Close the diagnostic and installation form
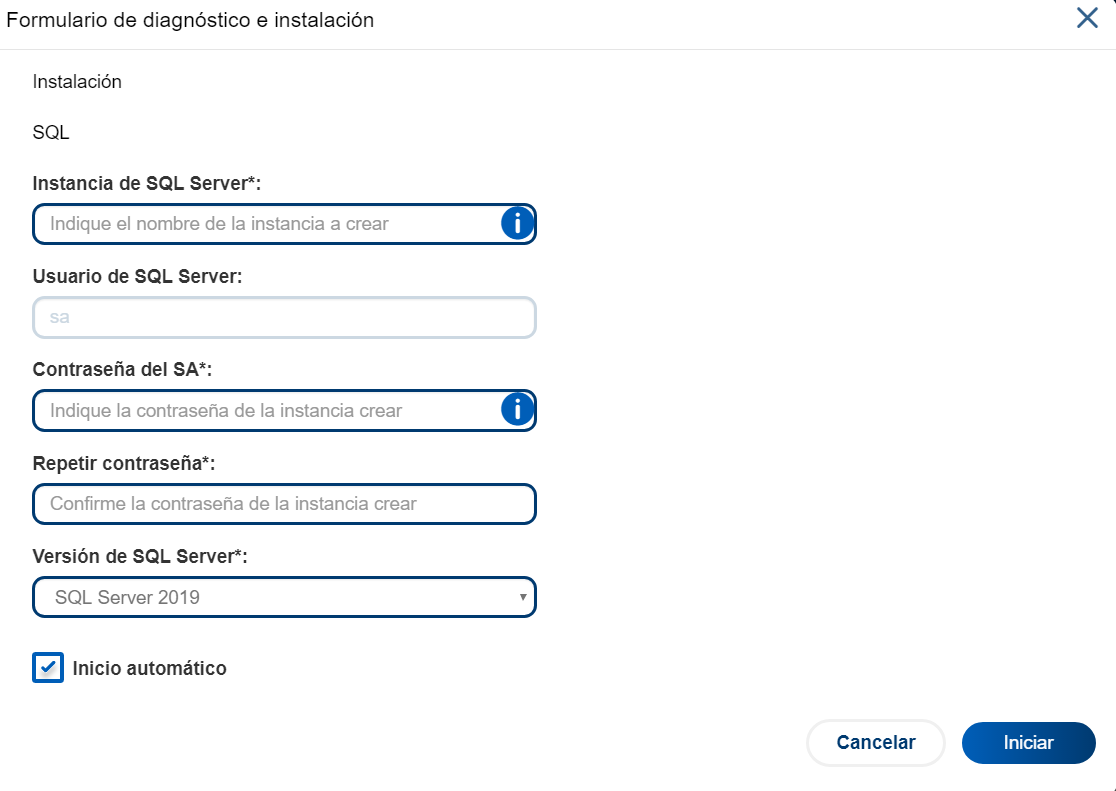The width and height of the screenshot is (1116, 791). (x=1087, y=18)
